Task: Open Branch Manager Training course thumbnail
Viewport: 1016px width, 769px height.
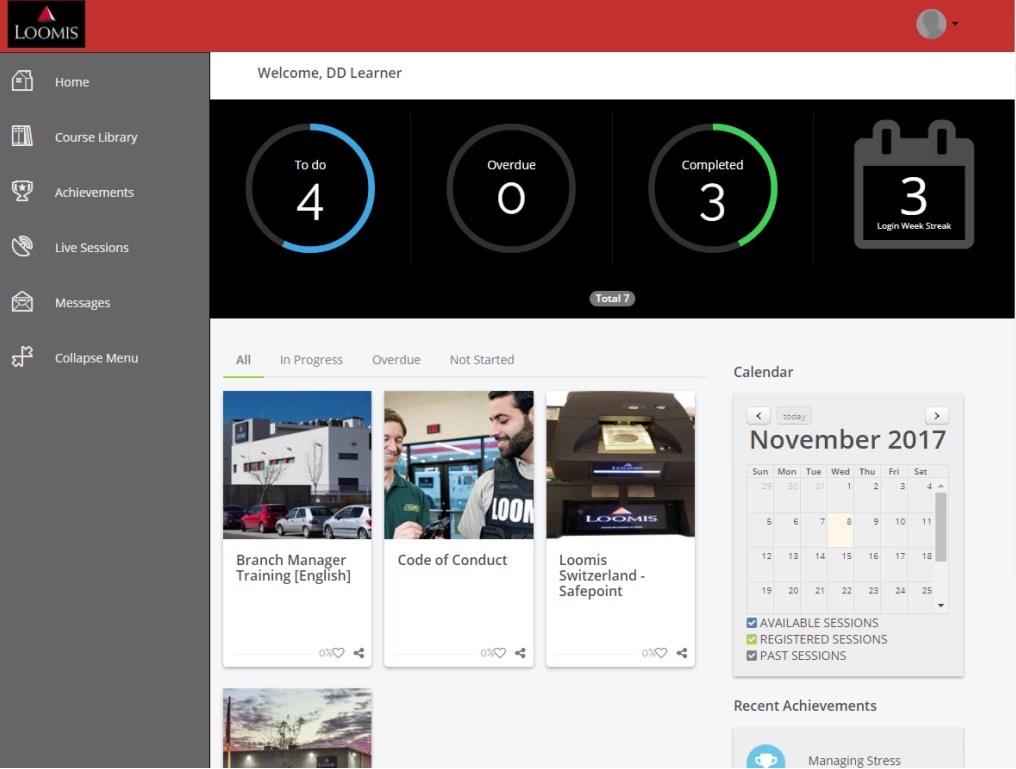Action: (x=297, y=465)
